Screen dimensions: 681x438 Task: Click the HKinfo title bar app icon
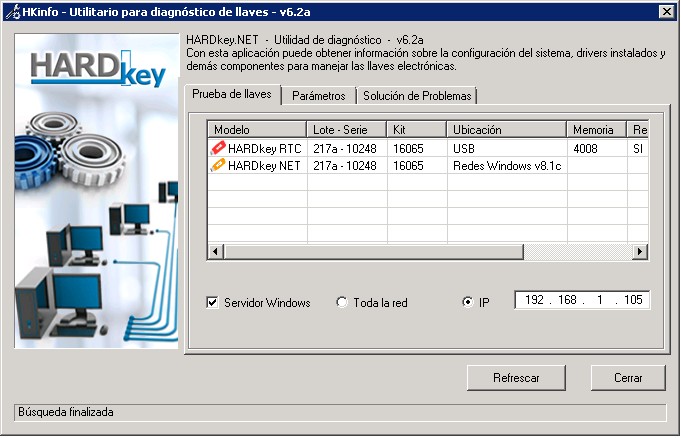pos(13,12)
